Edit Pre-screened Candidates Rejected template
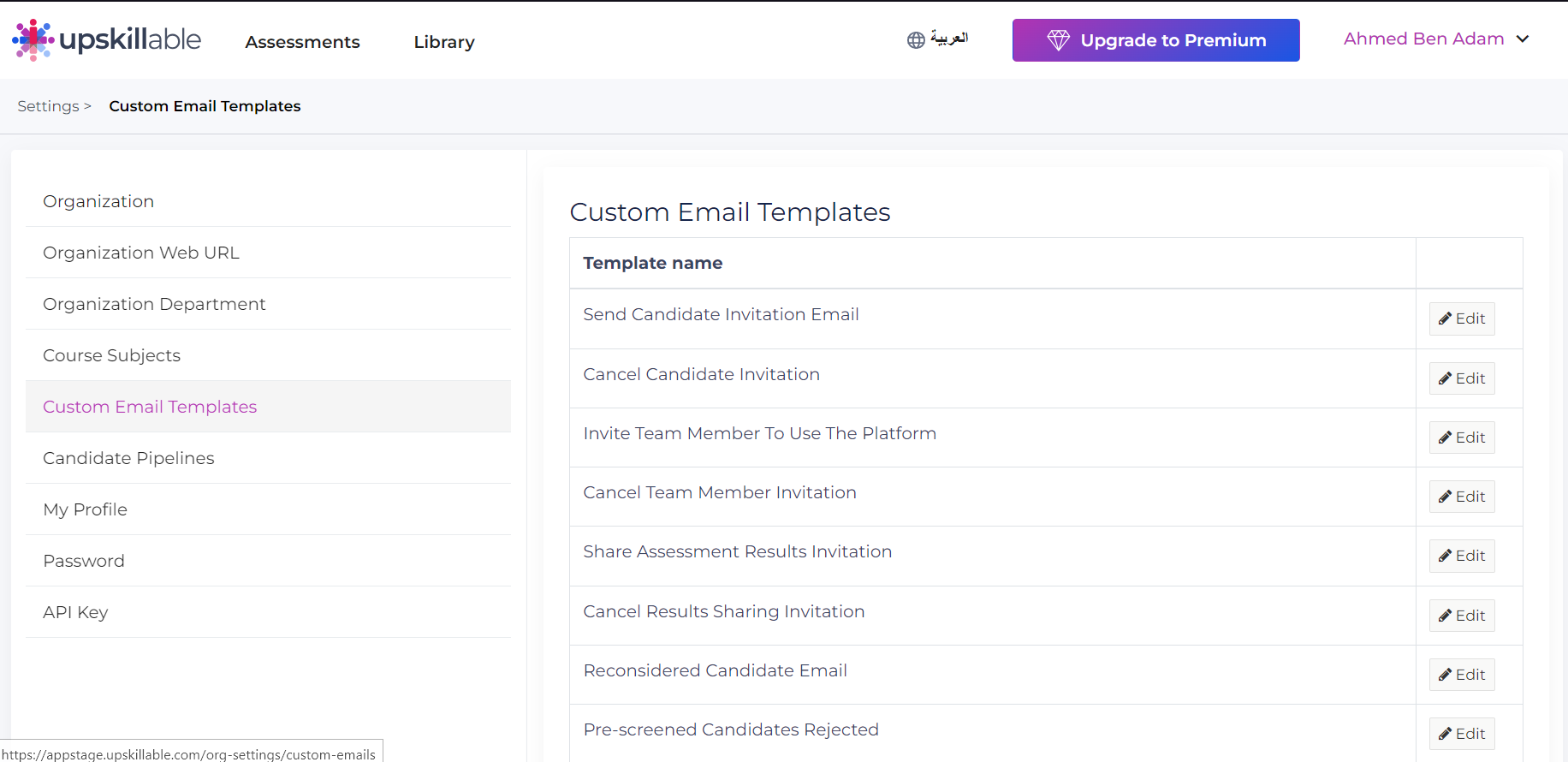Viewport: 1568px width, 762px height. pyautogui.click(x=1462, y=734)
